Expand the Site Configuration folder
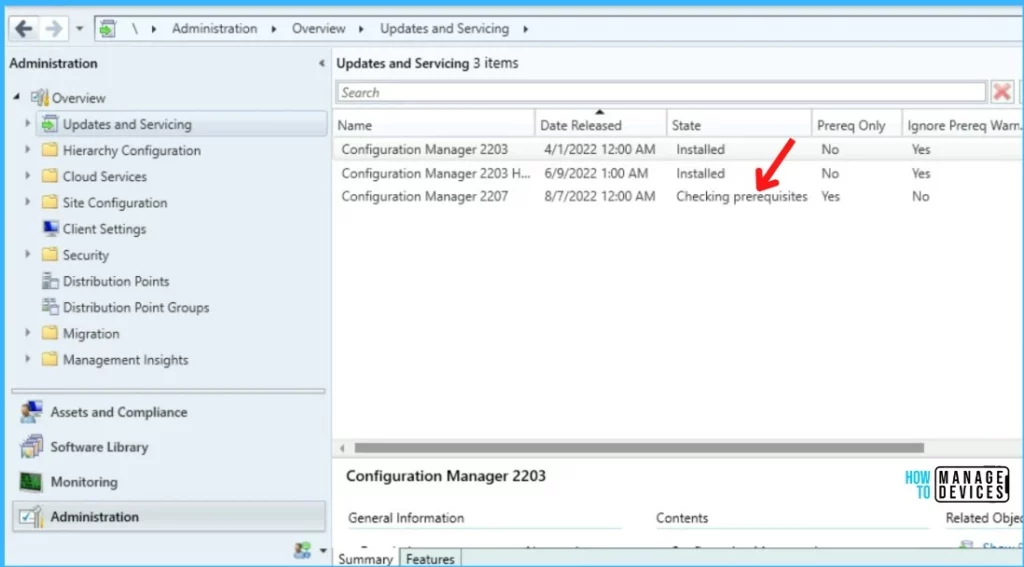The image size is (1024, 567). click(27, 202)
